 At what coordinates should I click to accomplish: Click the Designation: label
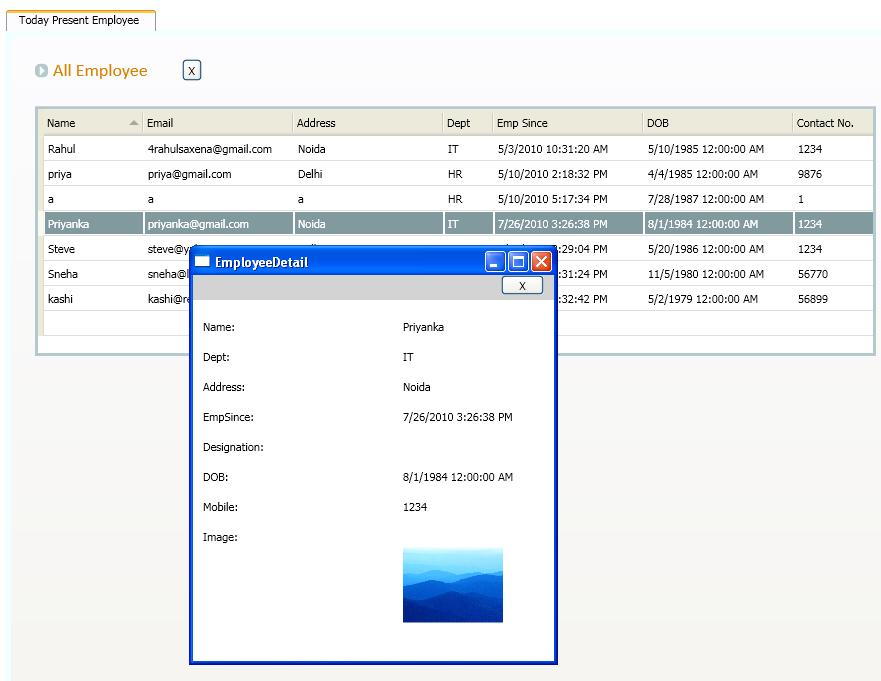tap(233, 447)
